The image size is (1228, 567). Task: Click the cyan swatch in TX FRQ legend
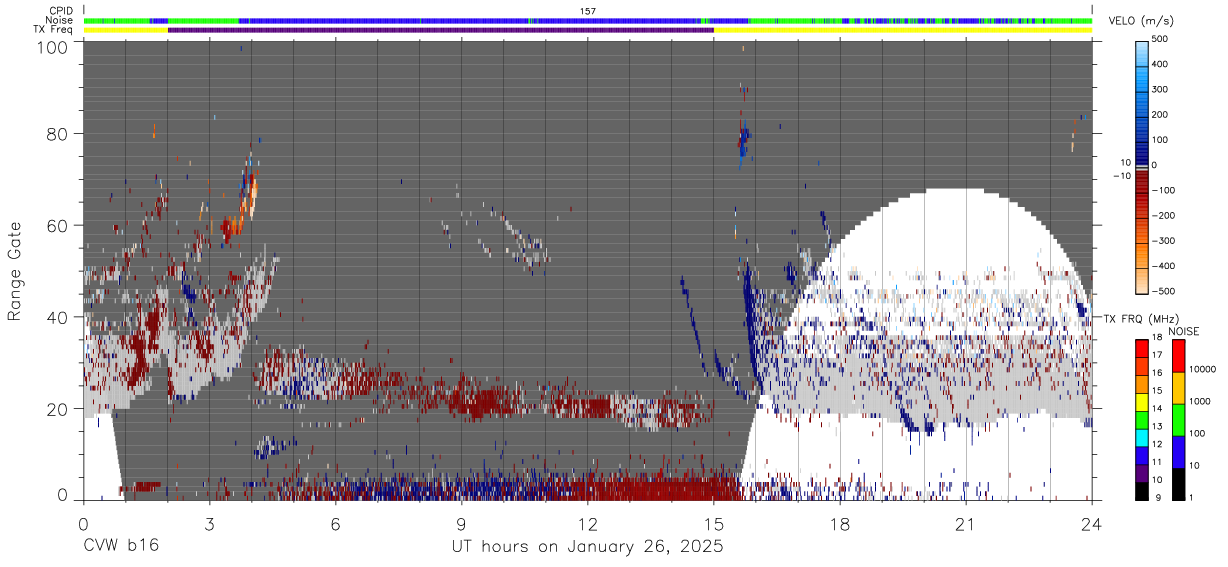point(1142,437)
